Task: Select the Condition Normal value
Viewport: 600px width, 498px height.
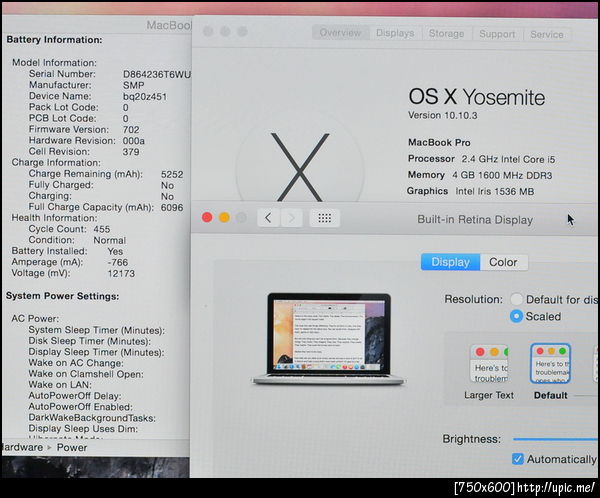Action: click(109, 240)
